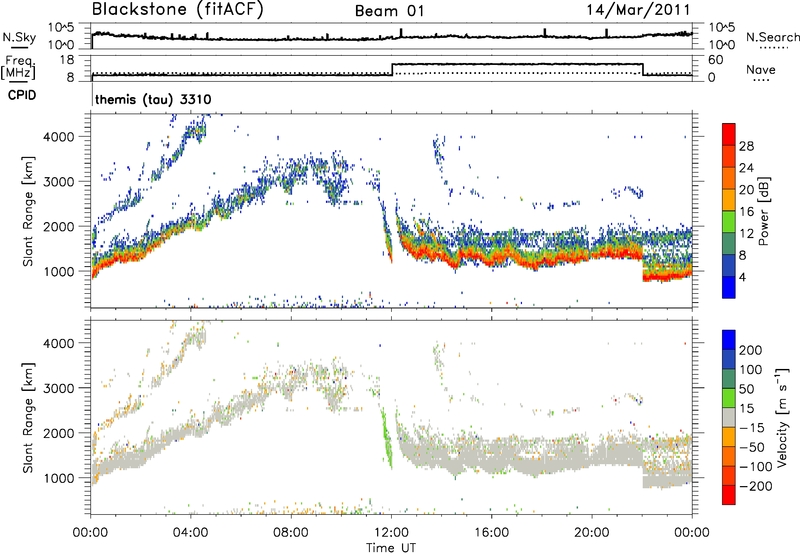Click the 'Beam 01' label

point(389,11)
